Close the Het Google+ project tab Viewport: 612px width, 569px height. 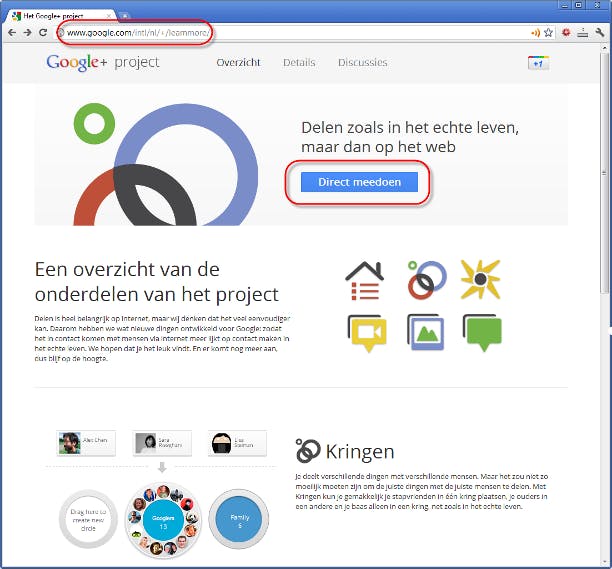[x=109, y=16]
